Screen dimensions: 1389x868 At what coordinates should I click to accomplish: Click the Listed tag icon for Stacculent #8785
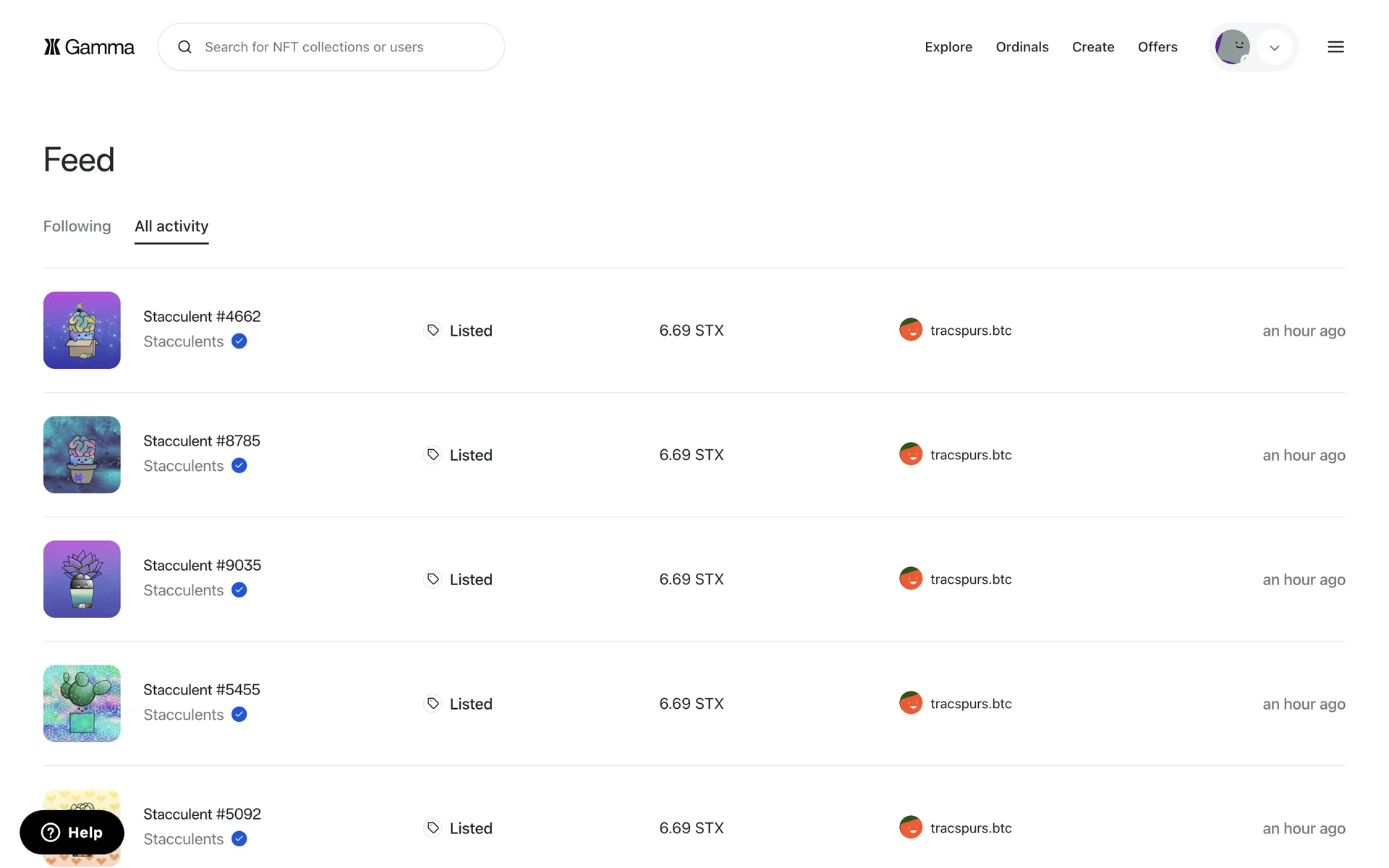[x=433, y=455]
